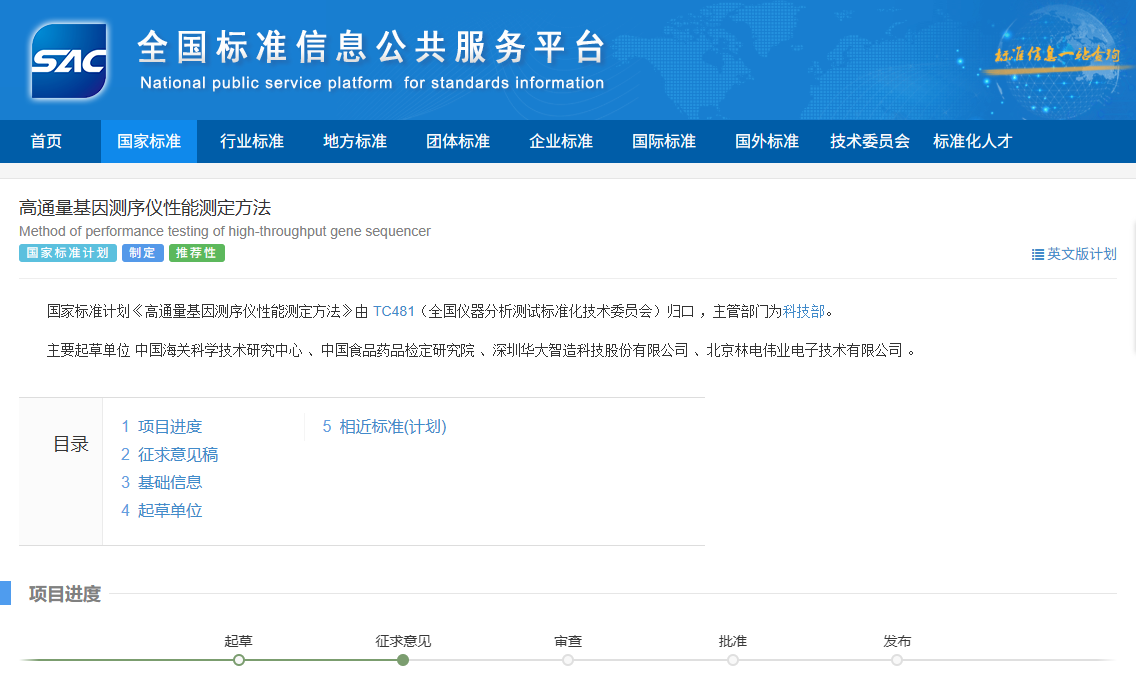Open the 企业标准 navigation item
The height and width of the screenshot is (692, 1136).
[561, 141]
